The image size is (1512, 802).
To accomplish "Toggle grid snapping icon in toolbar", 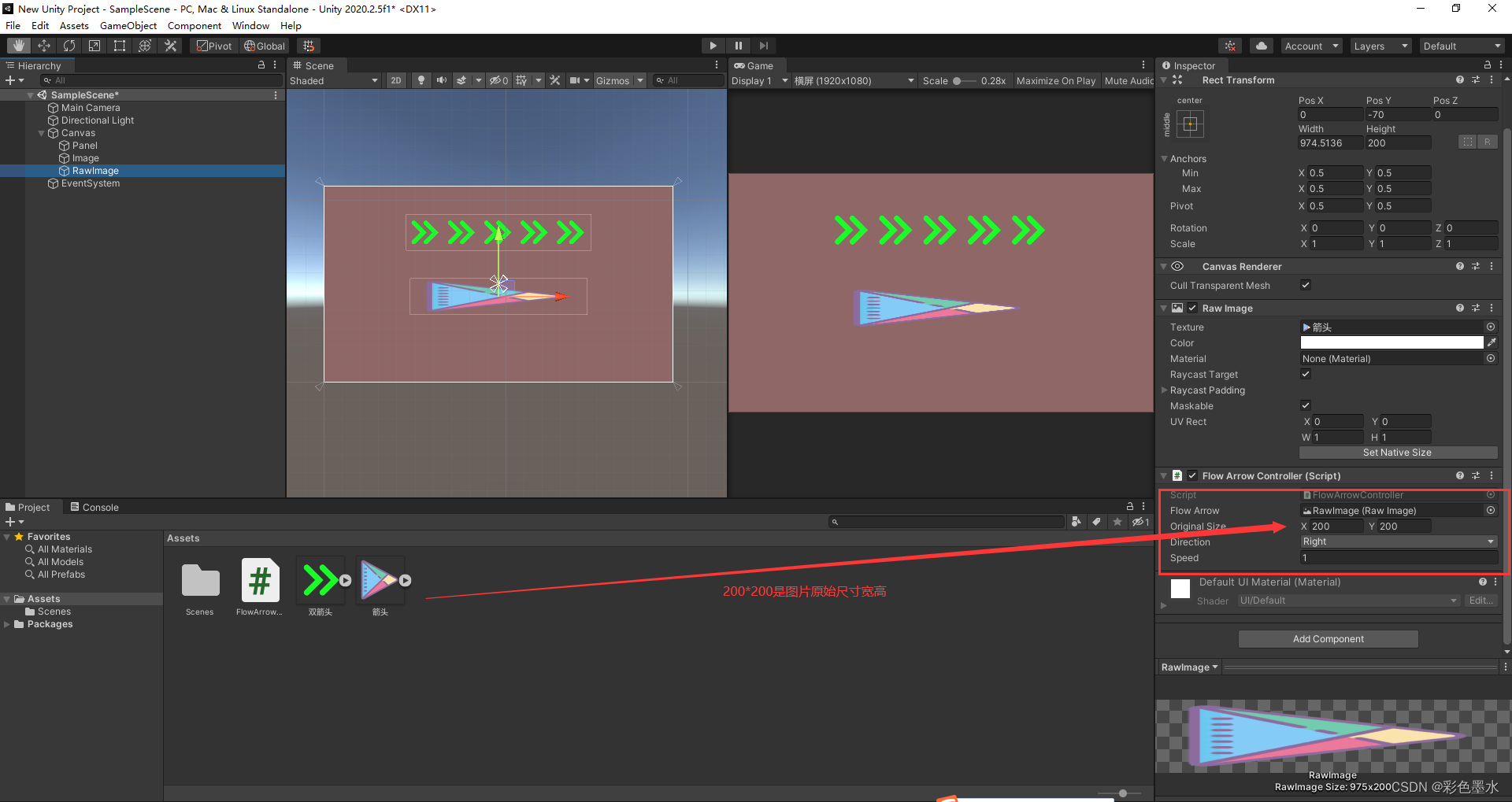I will 309,46.
